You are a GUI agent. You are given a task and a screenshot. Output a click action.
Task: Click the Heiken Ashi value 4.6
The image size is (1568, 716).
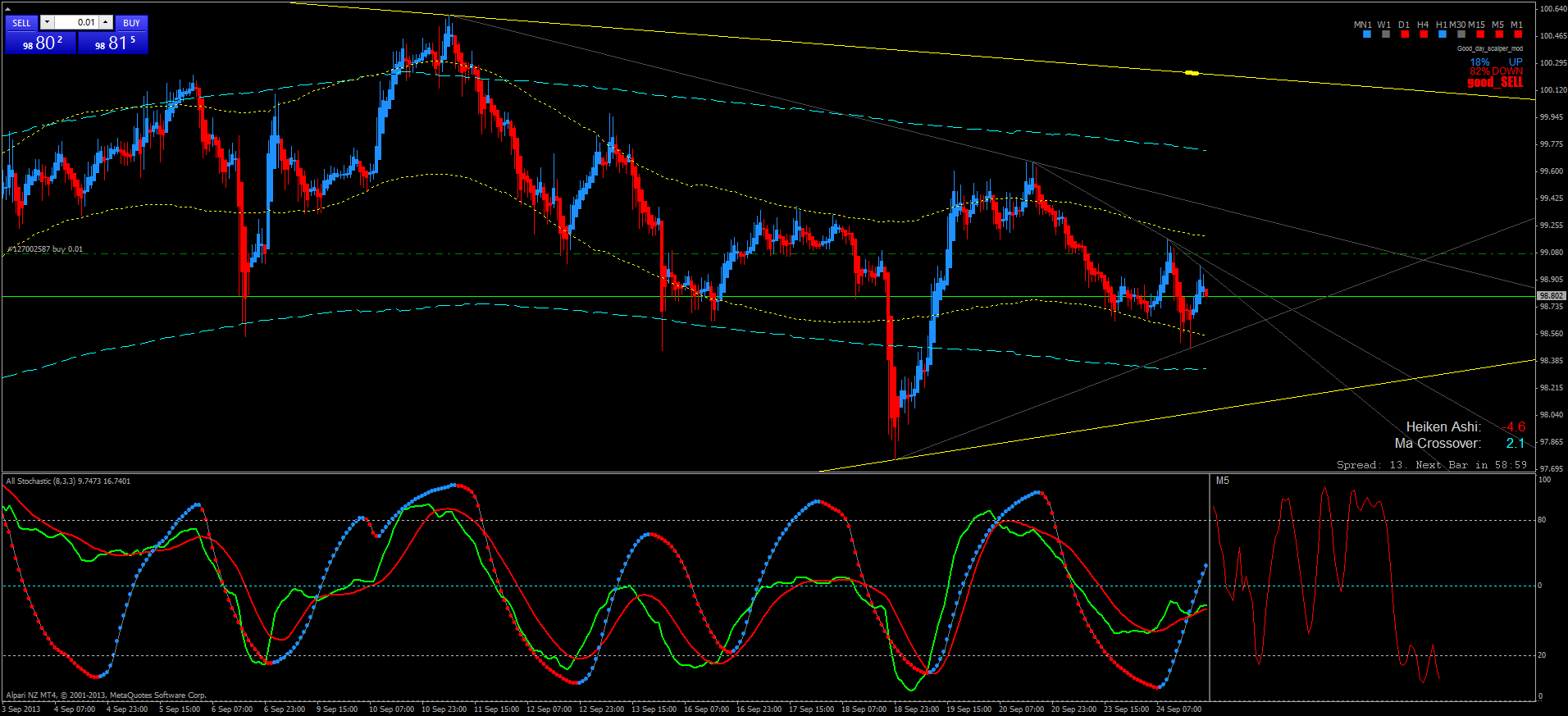tap(1516, 426)
